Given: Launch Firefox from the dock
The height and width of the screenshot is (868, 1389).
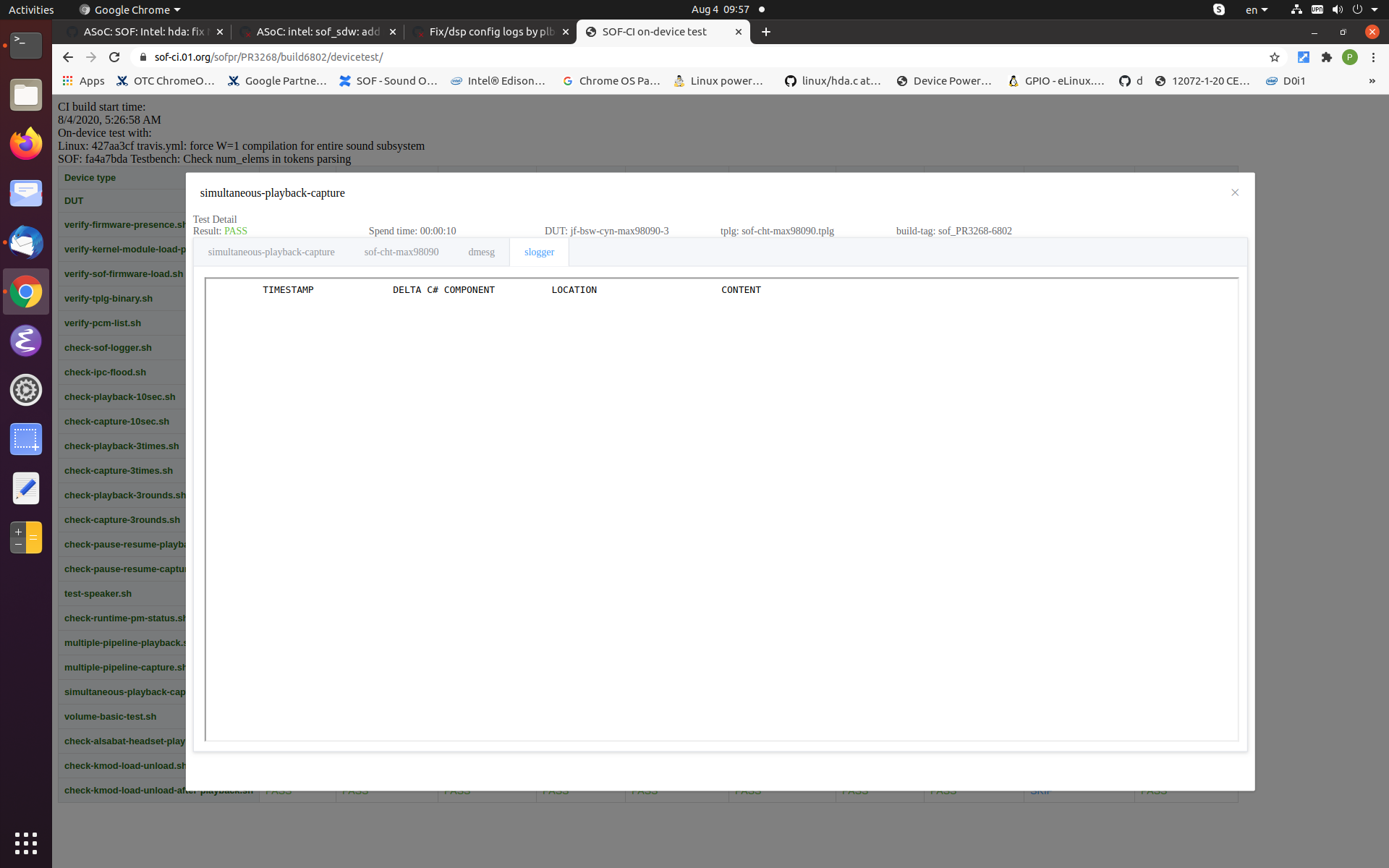Looking at the screenshot, I should pos(26,144).
